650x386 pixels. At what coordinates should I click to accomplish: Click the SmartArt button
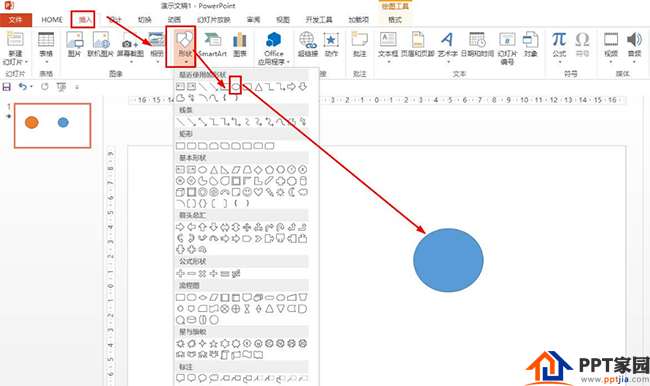pos(213,44)
